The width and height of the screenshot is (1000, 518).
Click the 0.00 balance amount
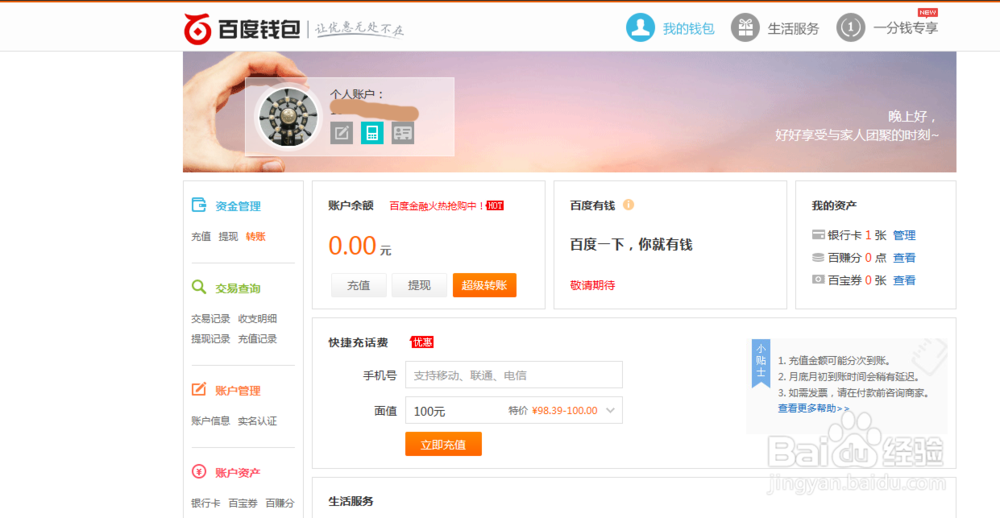pos(353,246)
